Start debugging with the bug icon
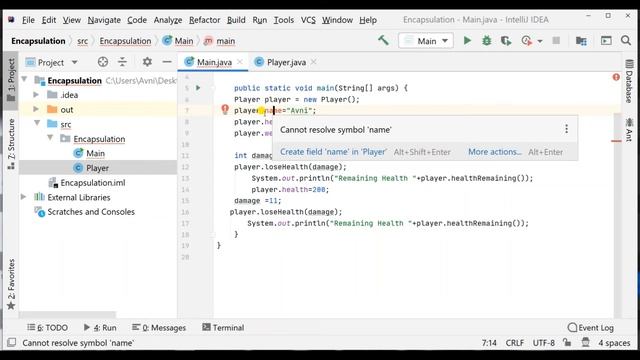This screenshot has width=640, height=360. (487, 41)
